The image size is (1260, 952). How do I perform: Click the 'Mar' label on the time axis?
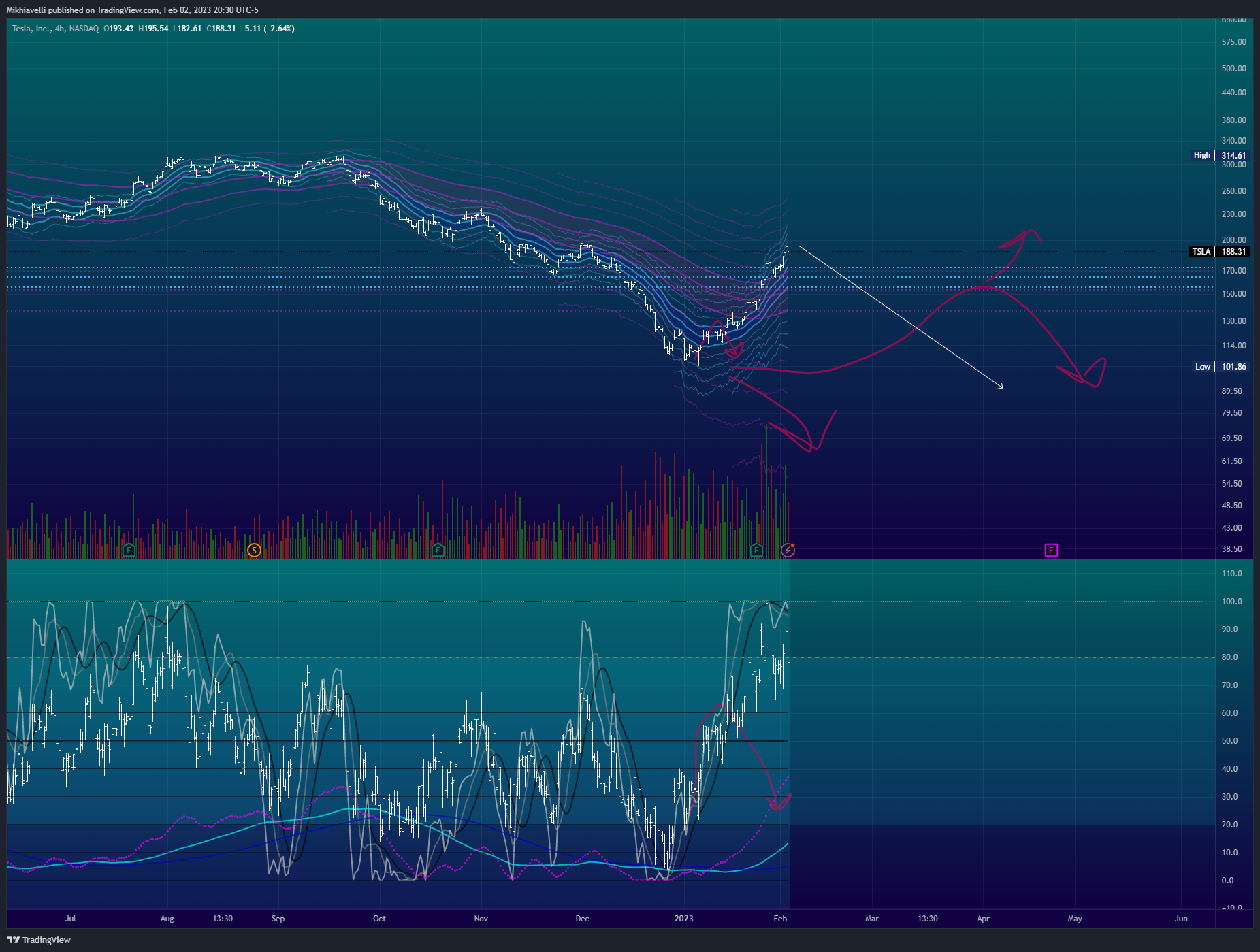[x=871, y=919]
